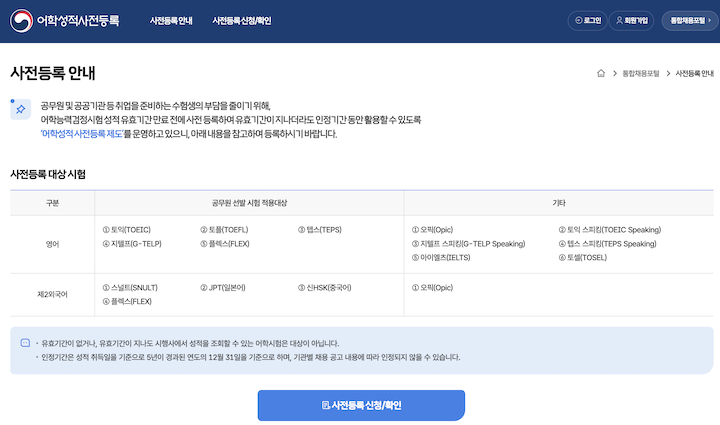Click the 로그인 button
Image resolution: width=720 pixels, height=425 pixels.
588,21
